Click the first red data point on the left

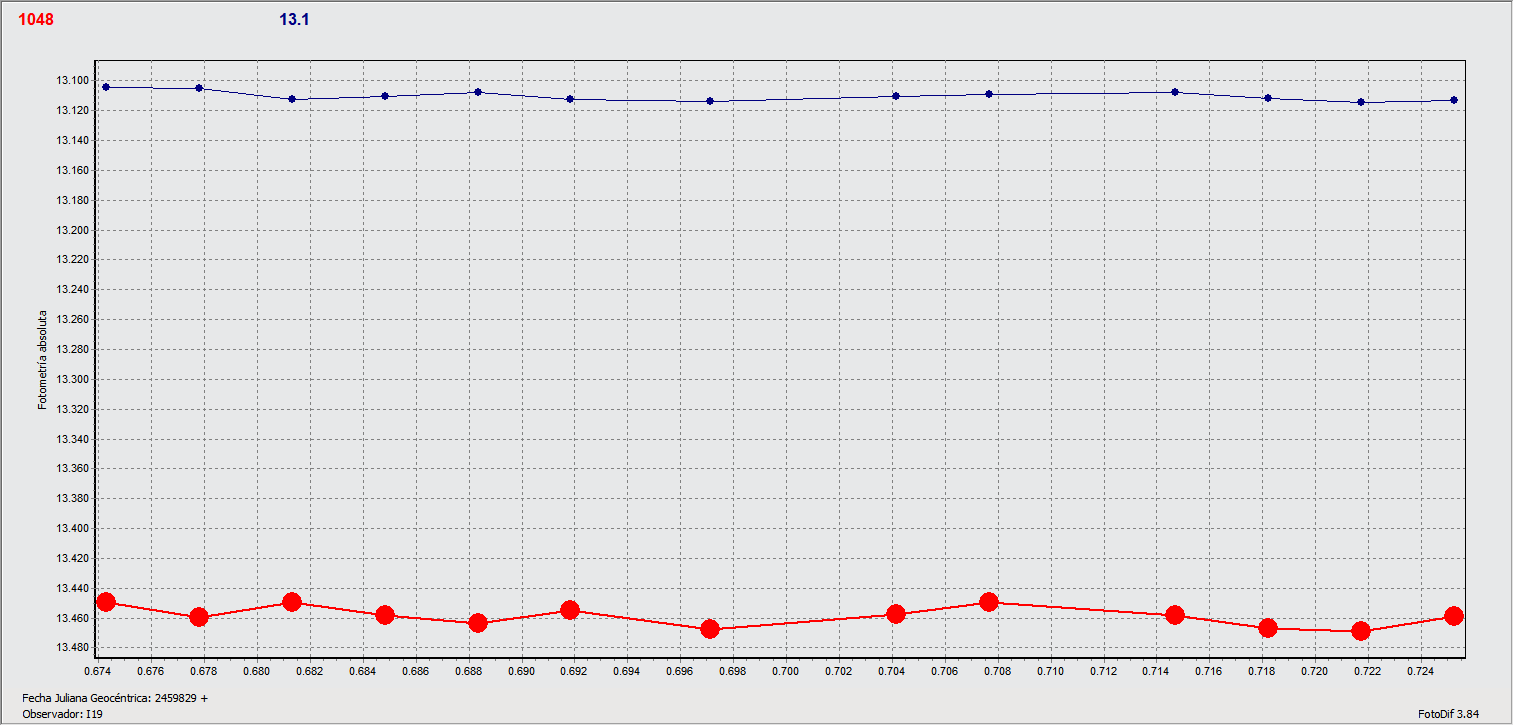click(x=106, y=602)
